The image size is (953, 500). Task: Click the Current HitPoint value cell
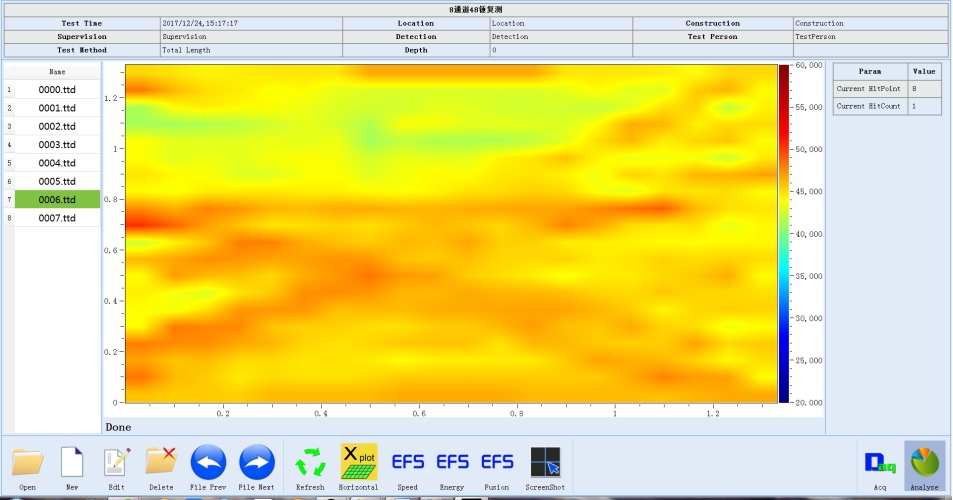[x=924, y=89]
